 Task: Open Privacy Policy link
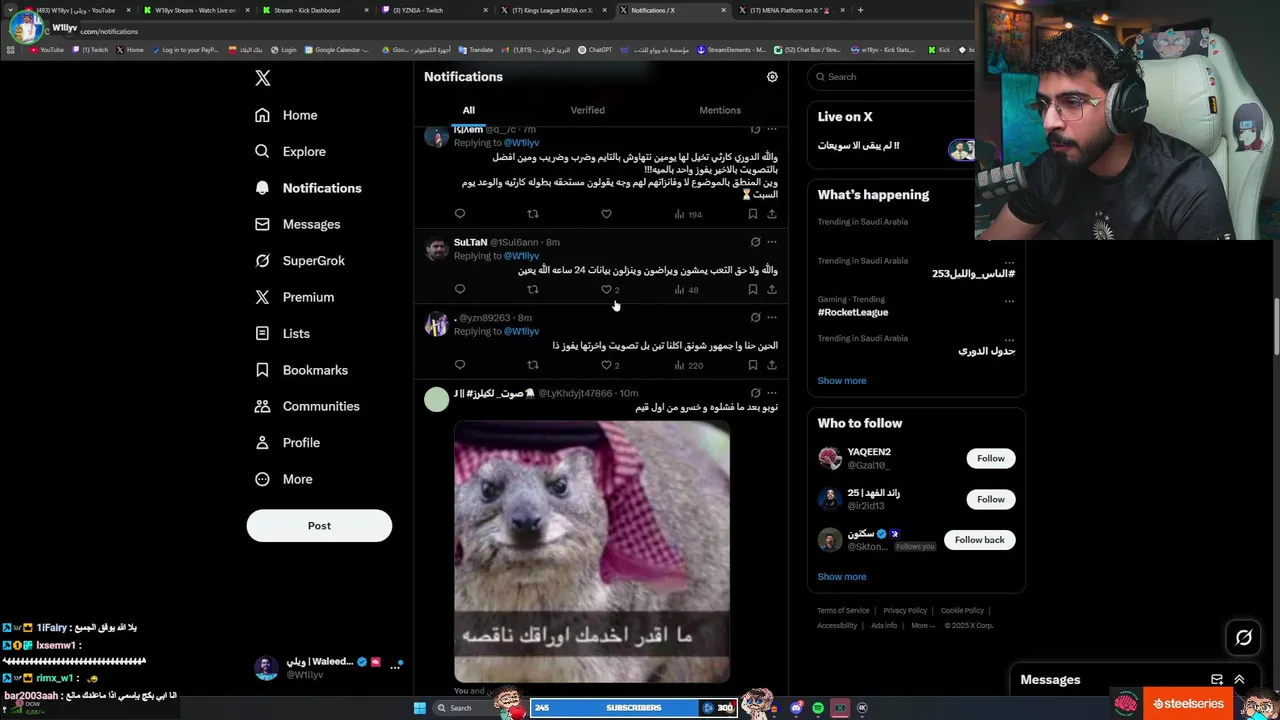click(905, 611)
